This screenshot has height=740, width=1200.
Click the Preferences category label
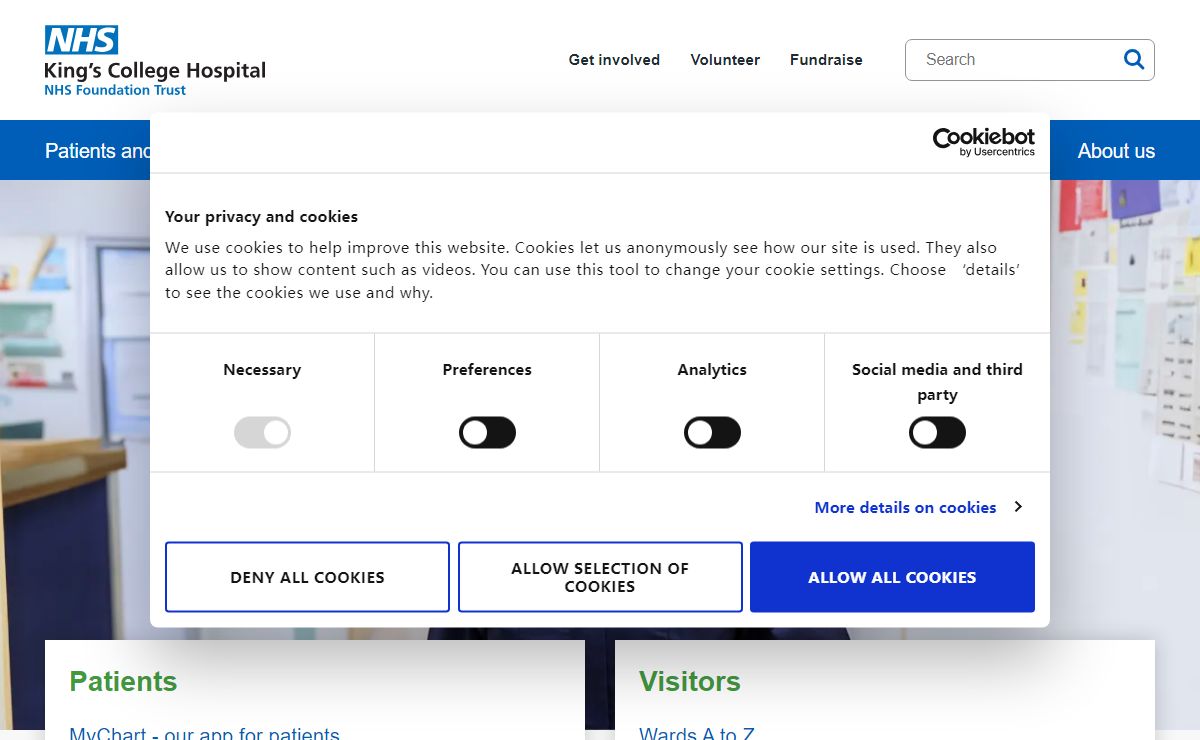(487, 370)
